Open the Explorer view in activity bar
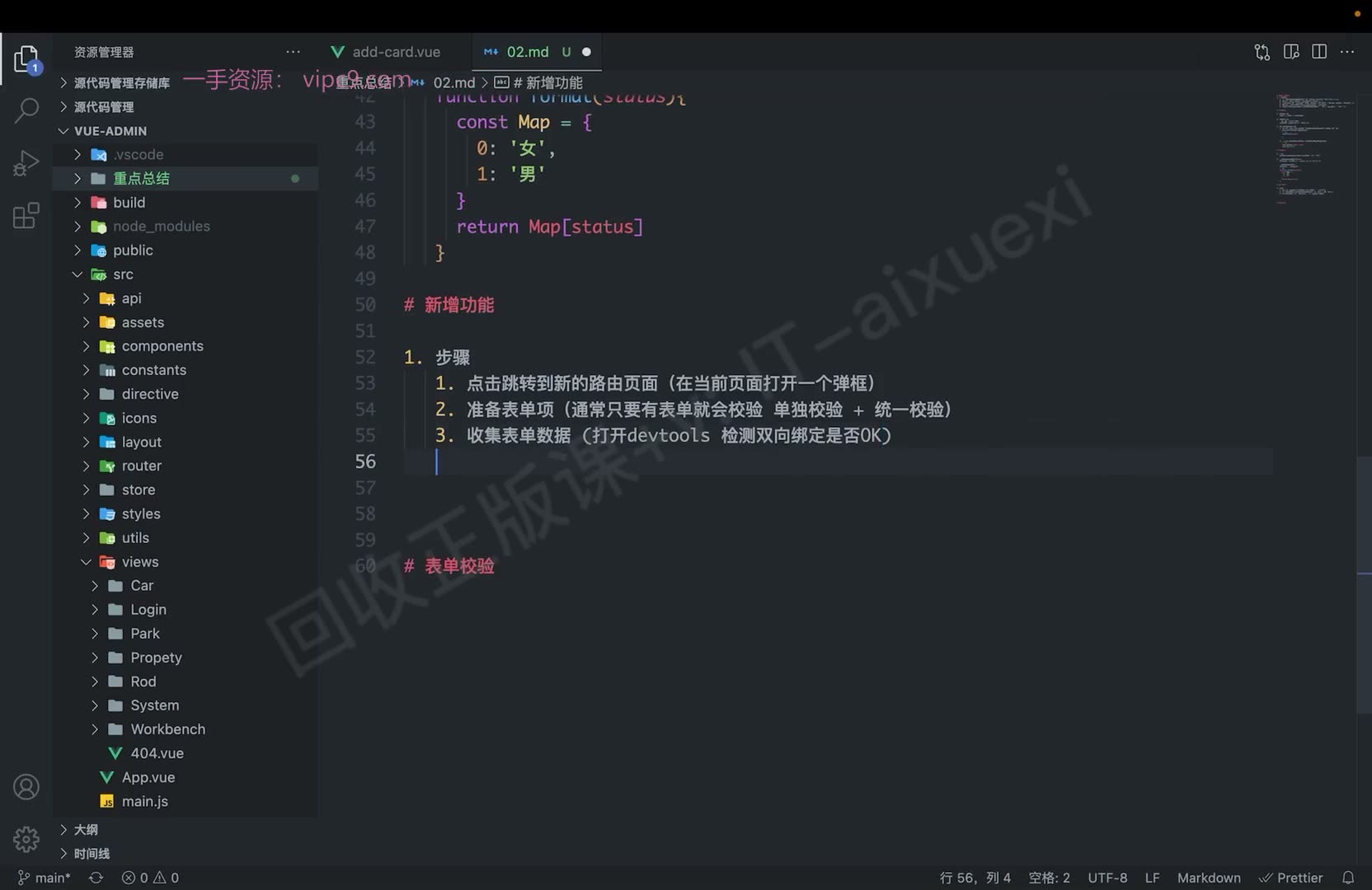The height and width of the screenshot is (890, 1372). [26, 59]
